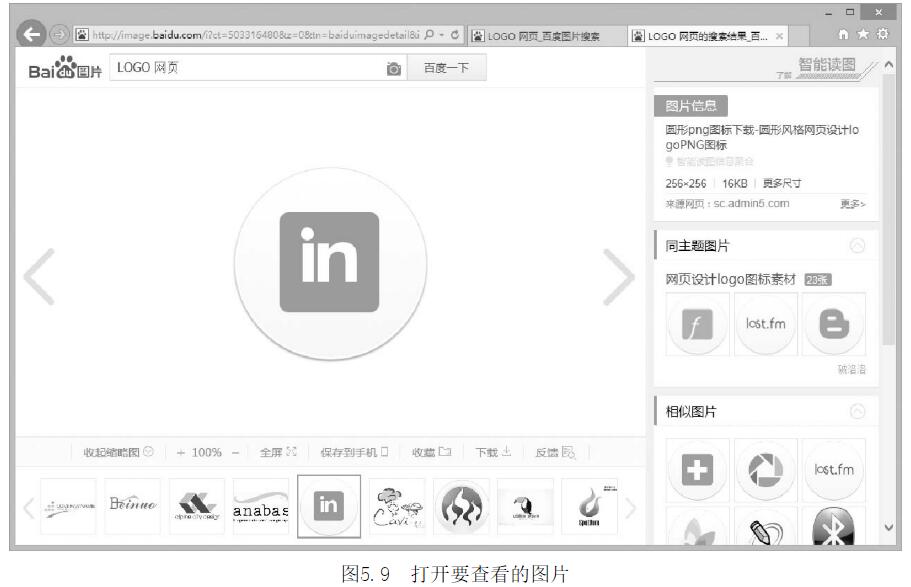
Task: Switch to the LOGO 网页_百度图片搜索 tab
Action: tap(544, 36)
